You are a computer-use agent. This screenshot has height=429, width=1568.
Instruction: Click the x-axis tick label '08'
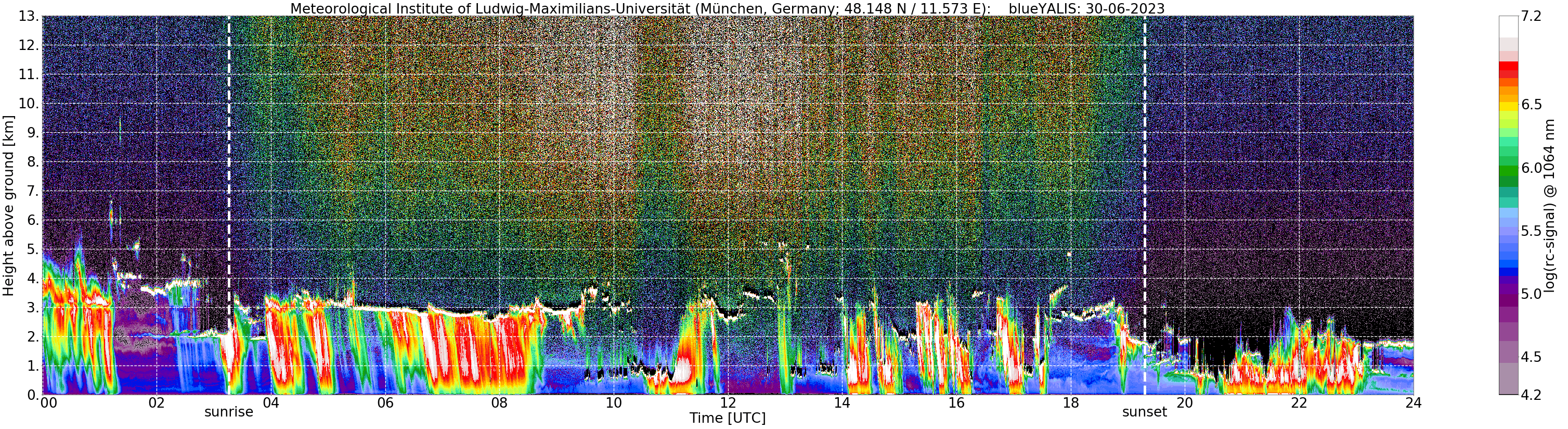click(499, 403)
